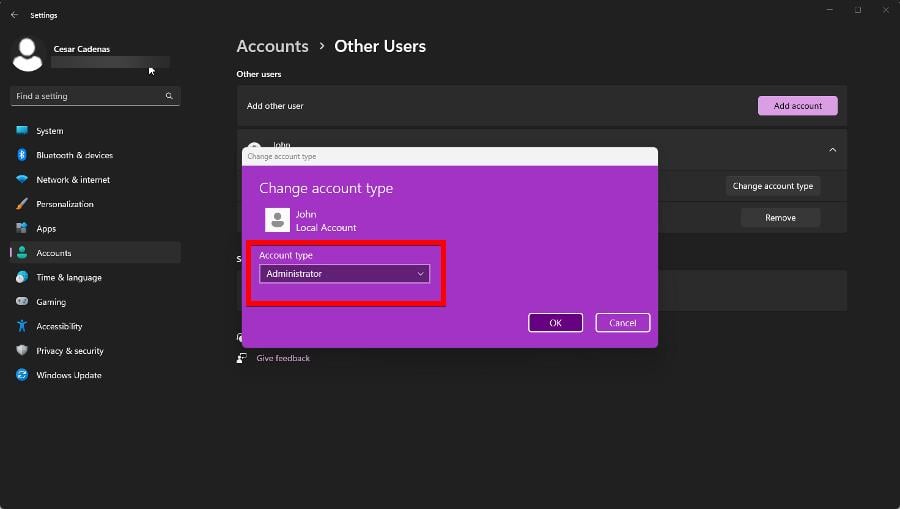Cancel the Change account type dialog
This screenshot has width=900, height=509.
pos(622,323)
